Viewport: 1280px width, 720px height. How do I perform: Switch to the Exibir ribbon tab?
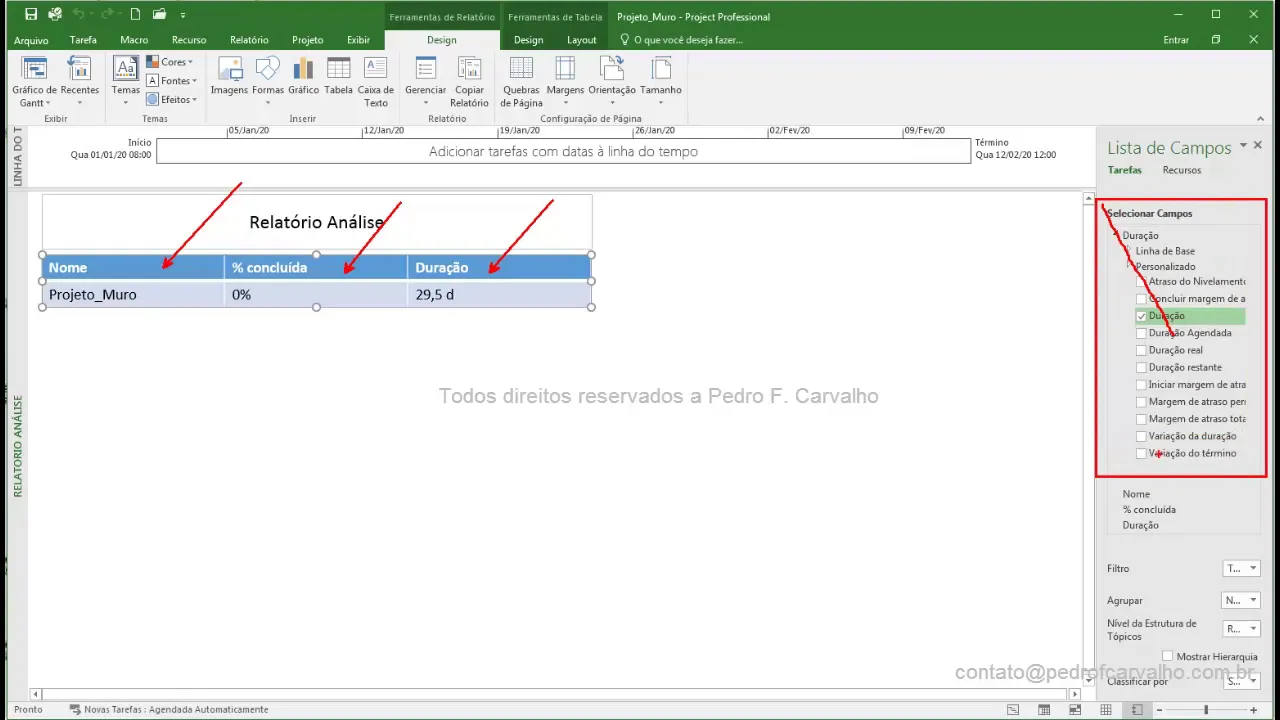point(358,40)
